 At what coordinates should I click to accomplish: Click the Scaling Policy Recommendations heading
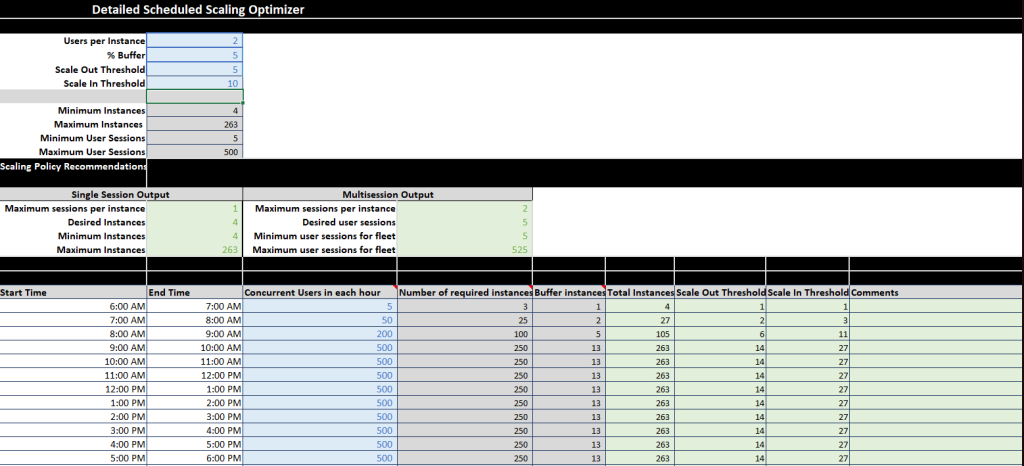(73, 165)
